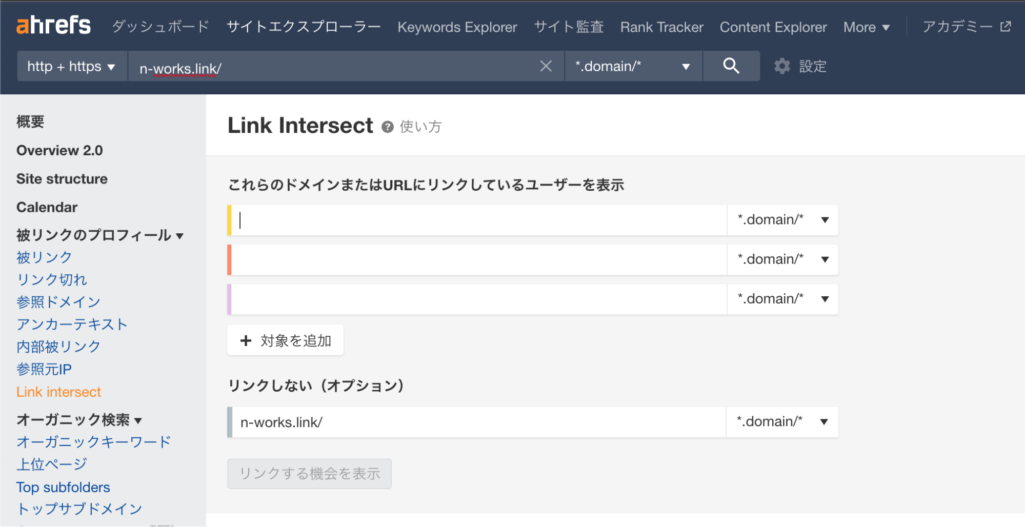Screen dimensions: 1025x527
Task: Click the plus icon on 対象を追加
Action: 246,341
